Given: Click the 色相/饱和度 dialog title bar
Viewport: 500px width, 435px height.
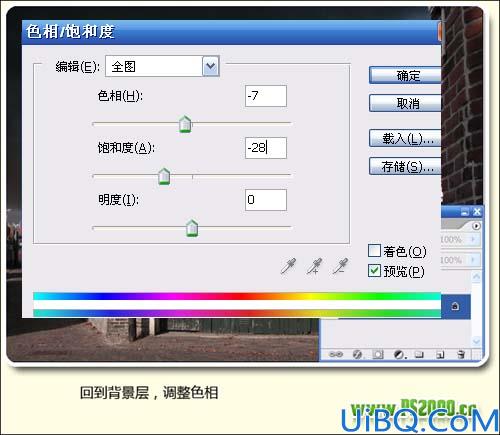Looking at the screenshot, I should tap(231, 32).
